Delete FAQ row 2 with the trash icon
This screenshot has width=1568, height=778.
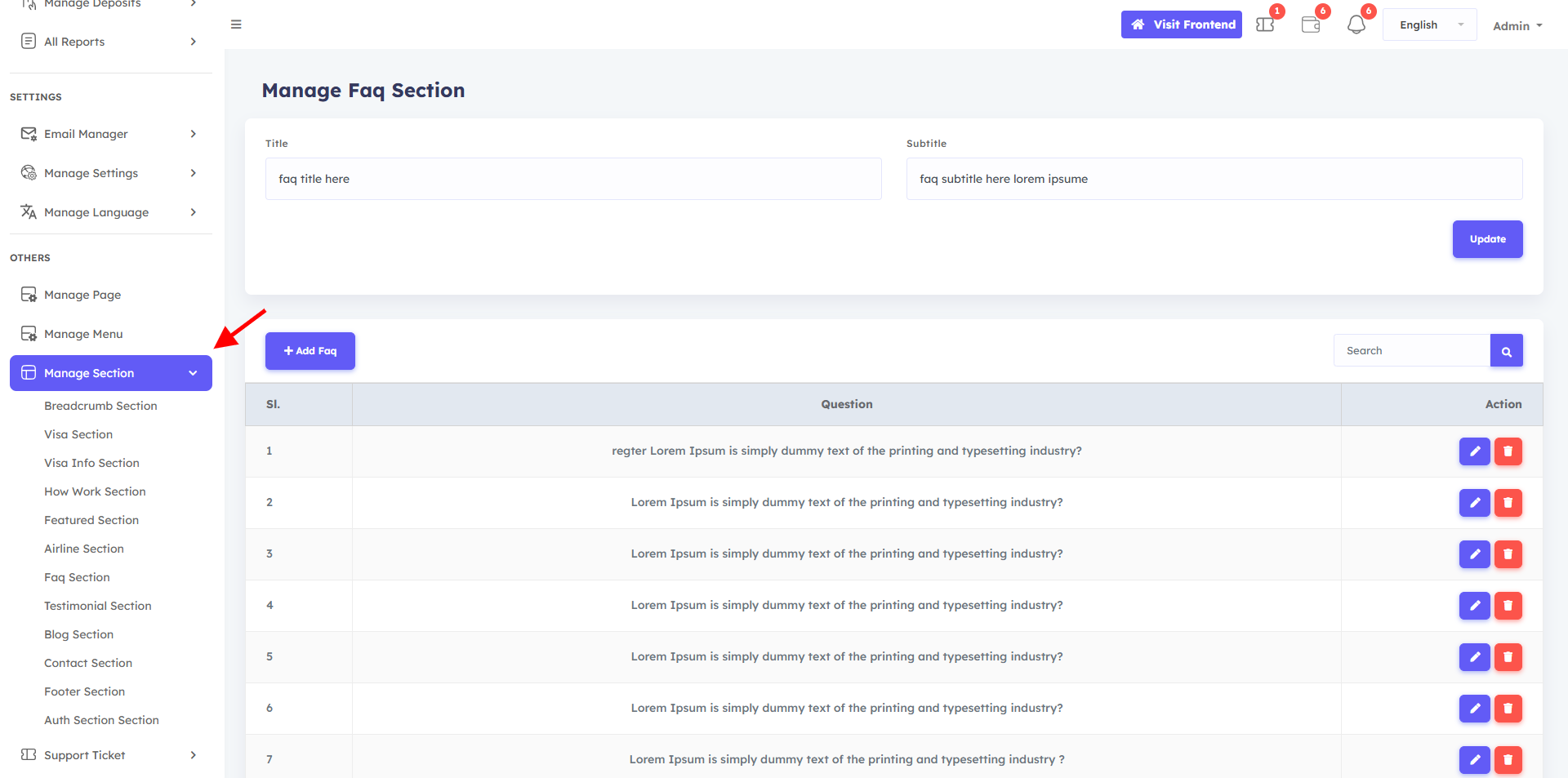pyautogui.click(x=1508, y=503)
